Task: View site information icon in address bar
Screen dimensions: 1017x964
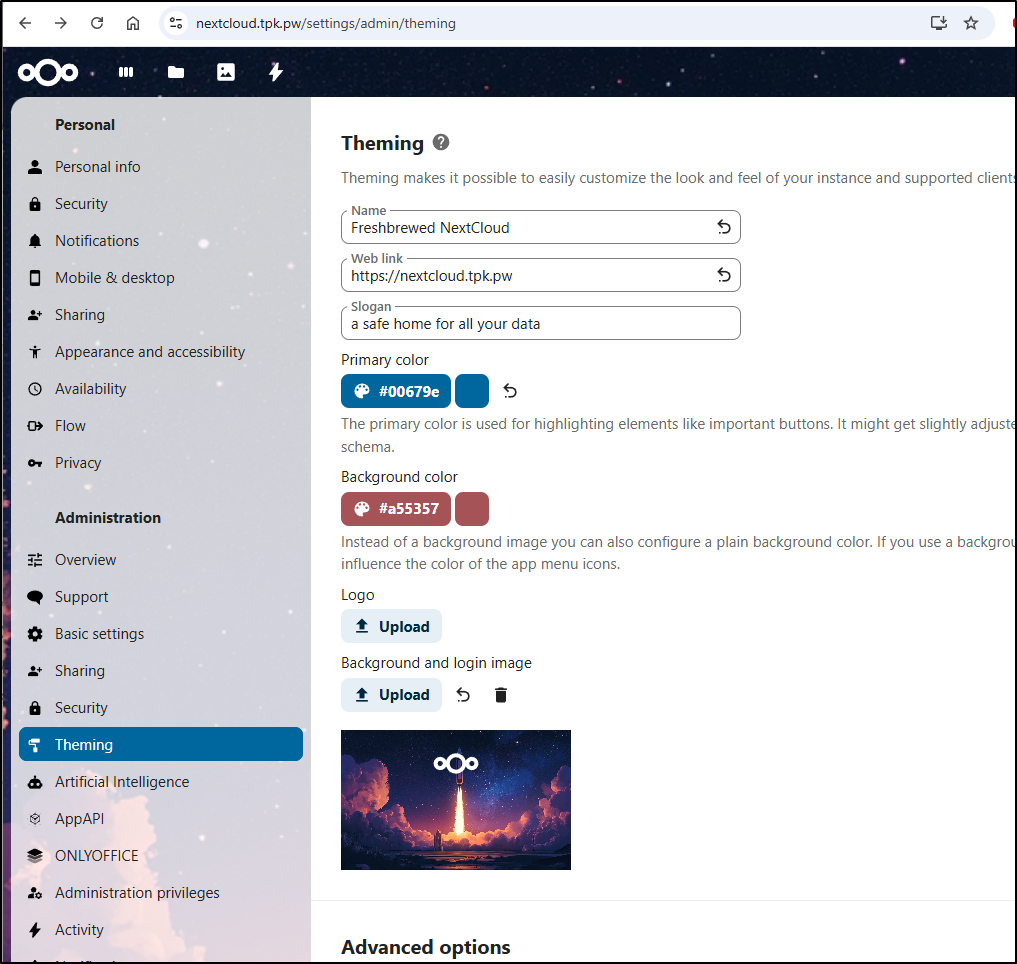Action: point(176,23)
